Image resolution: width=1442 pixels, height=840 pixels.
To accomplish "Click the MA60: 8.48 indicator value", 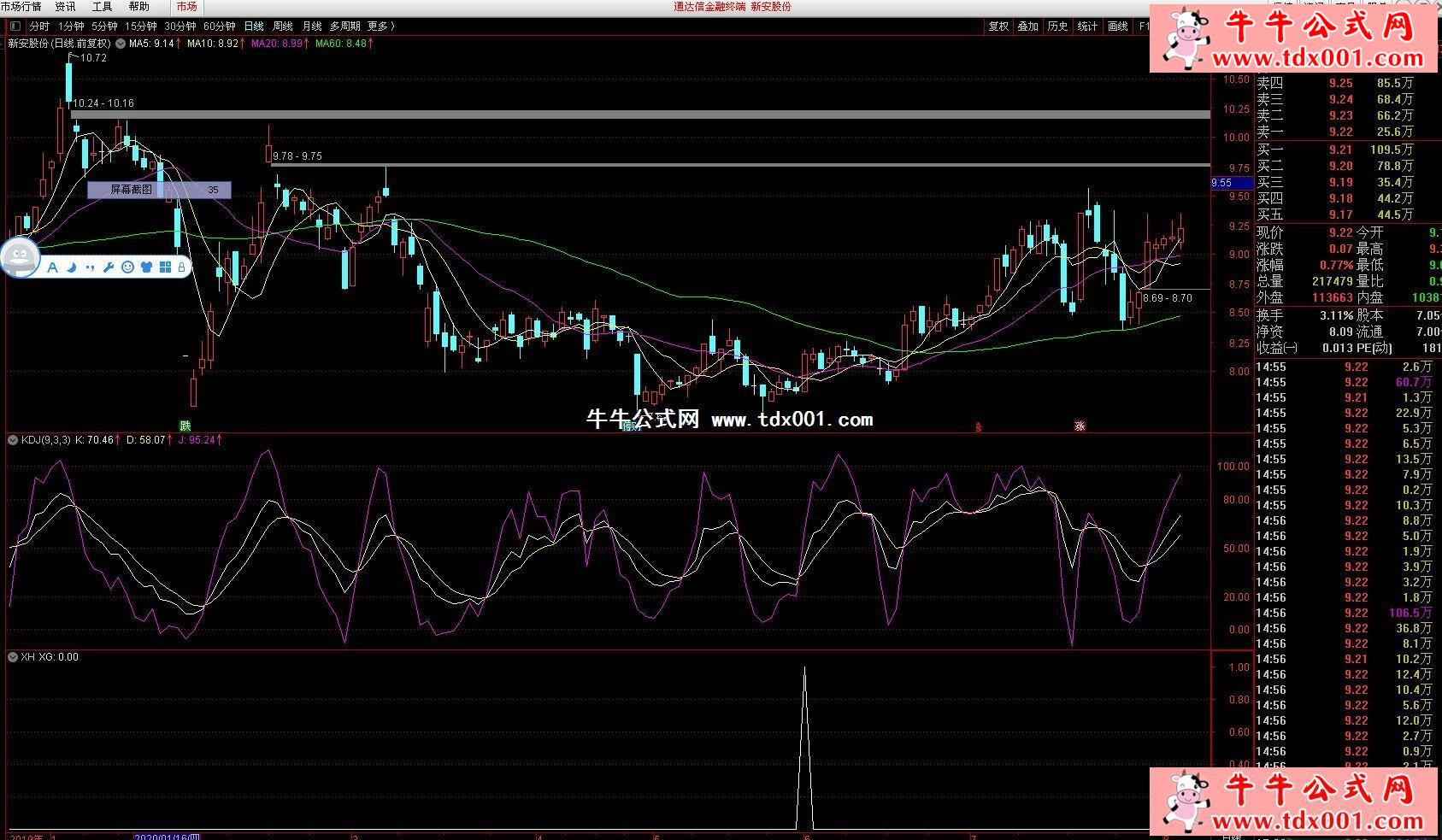I will click(341, 44).
